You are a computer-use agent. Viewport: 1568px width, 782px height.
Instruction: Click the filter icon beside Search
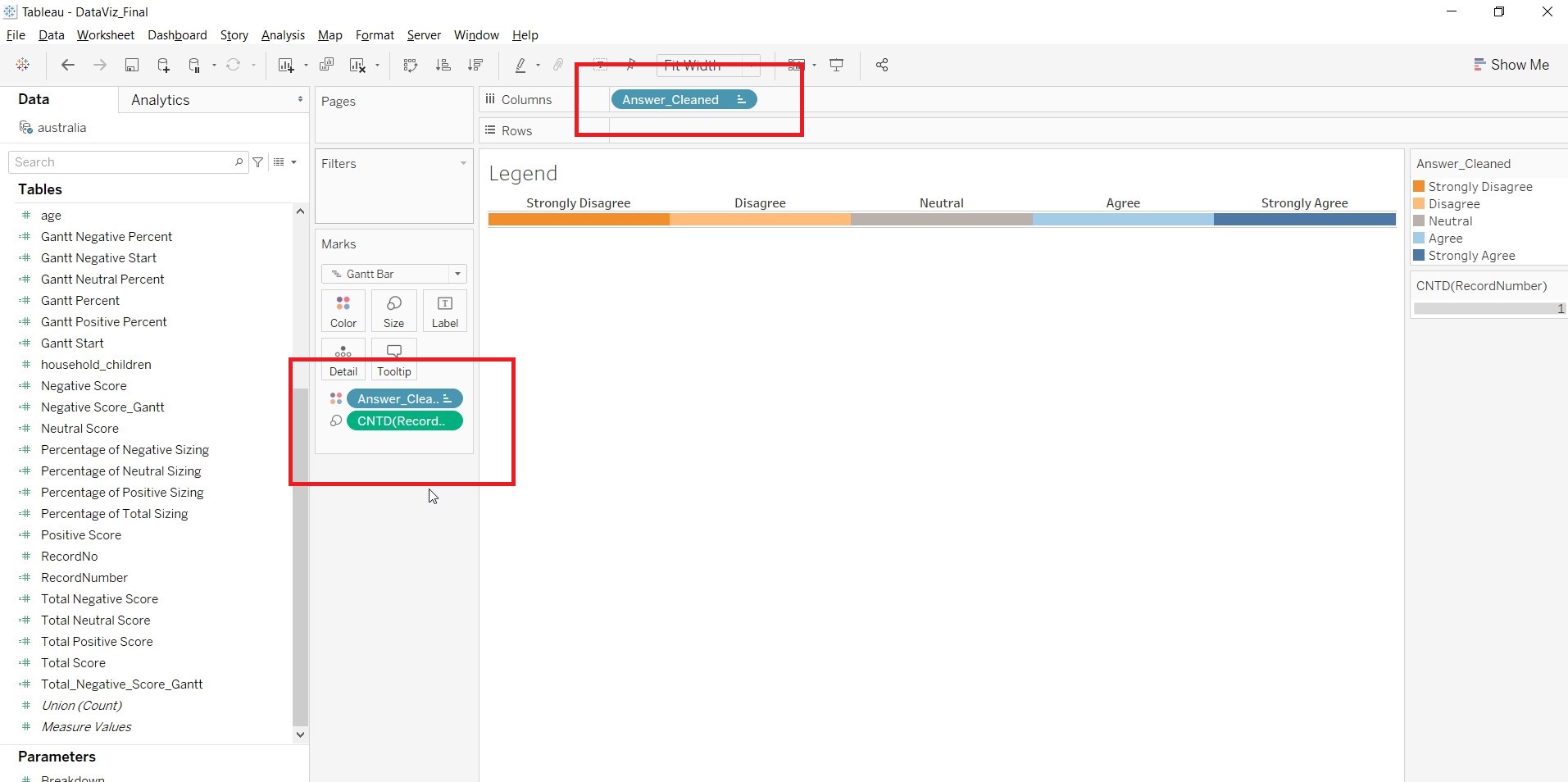coord(258,162)
